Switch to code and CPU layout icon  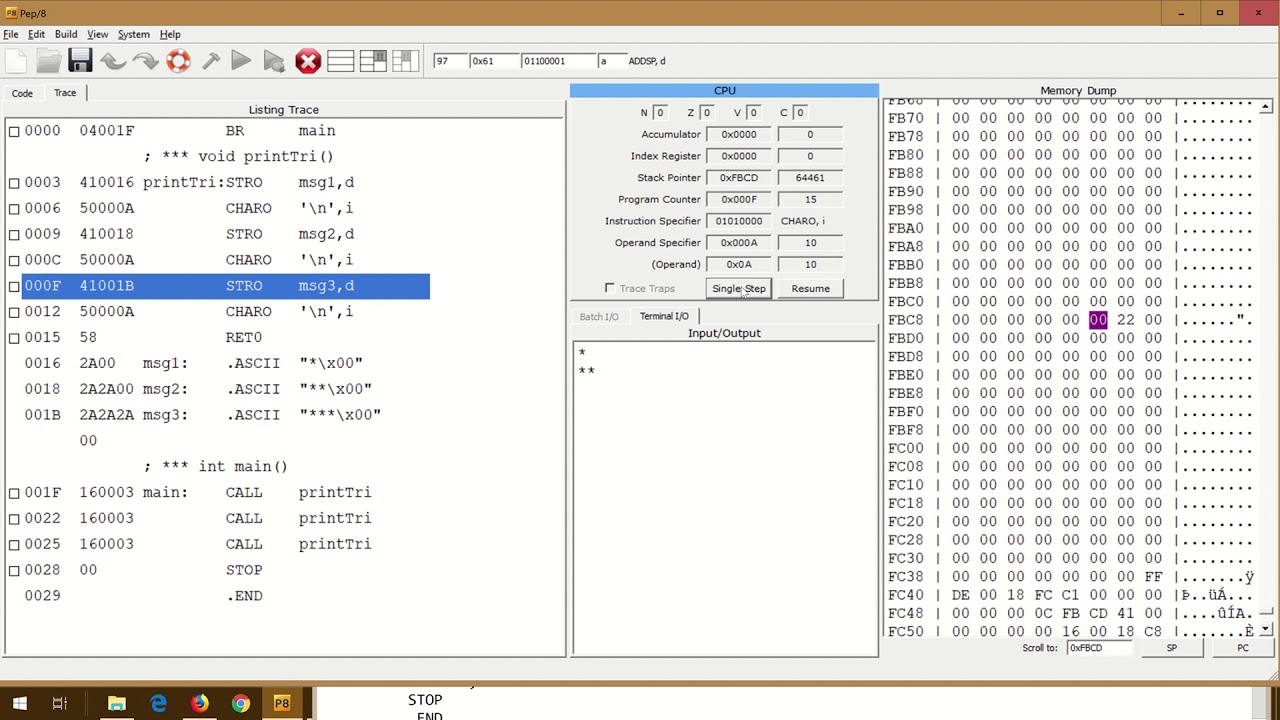click(x=373, y=61)
